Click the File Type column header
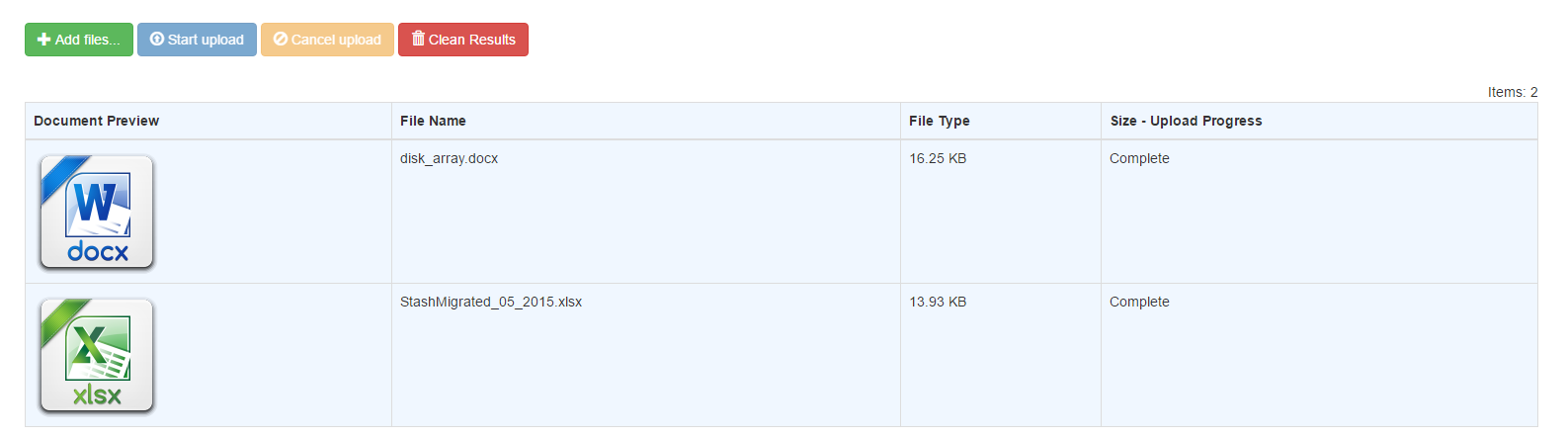 point(940,121)
